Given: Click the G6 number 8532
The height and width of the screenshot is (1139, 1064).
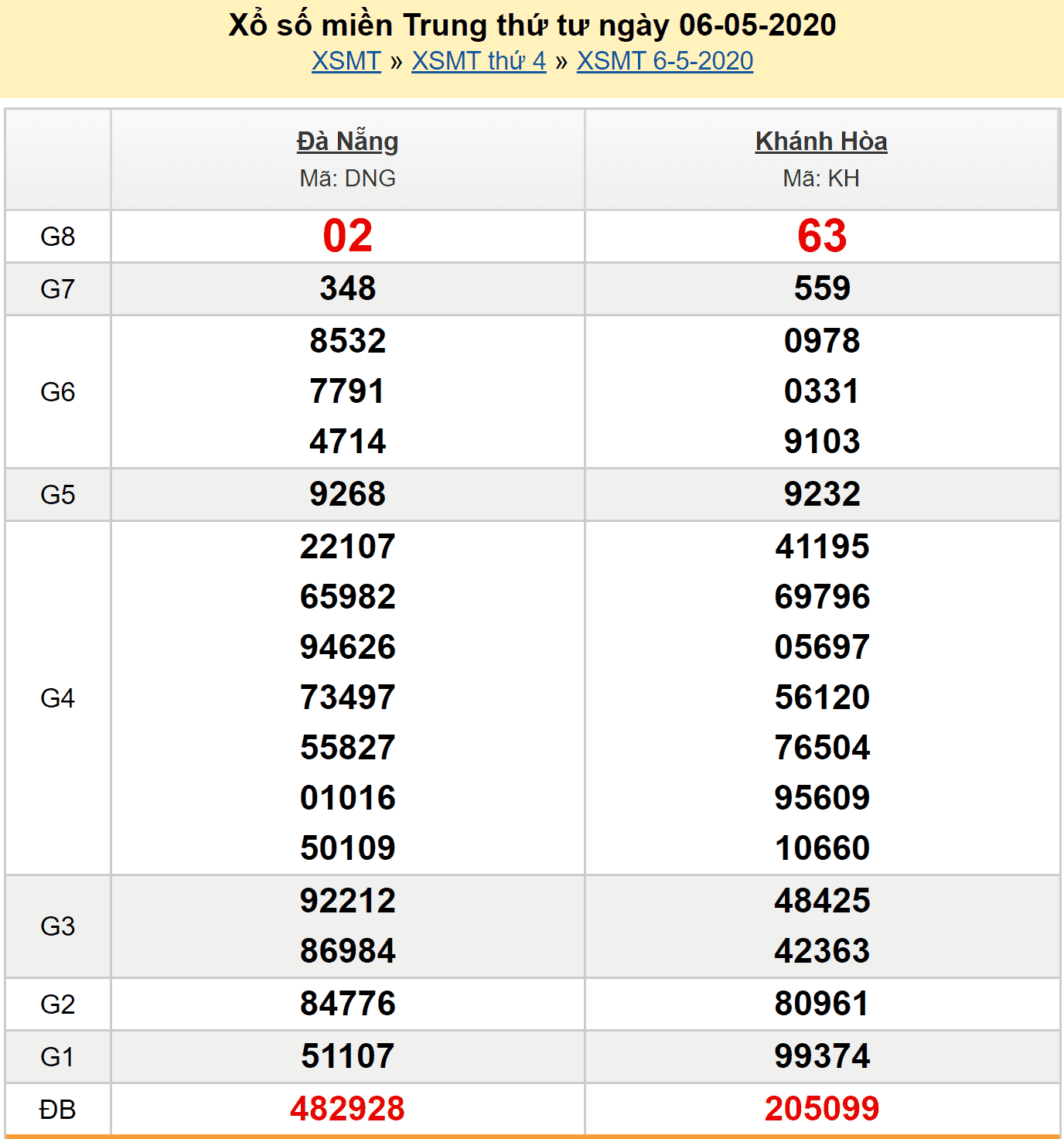Looking at the screenshot, I should [x=348, y=341].
